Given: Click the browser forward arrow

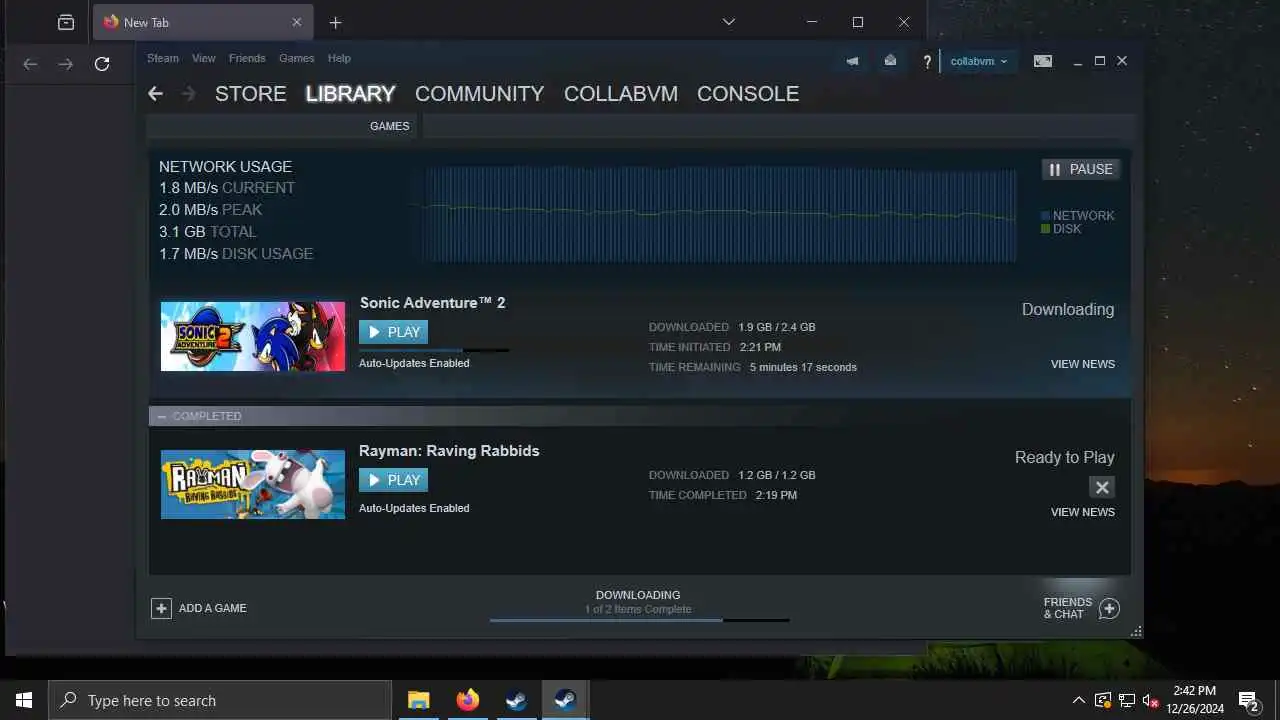Looking at the screenshot, I should (x=66, y=64).
